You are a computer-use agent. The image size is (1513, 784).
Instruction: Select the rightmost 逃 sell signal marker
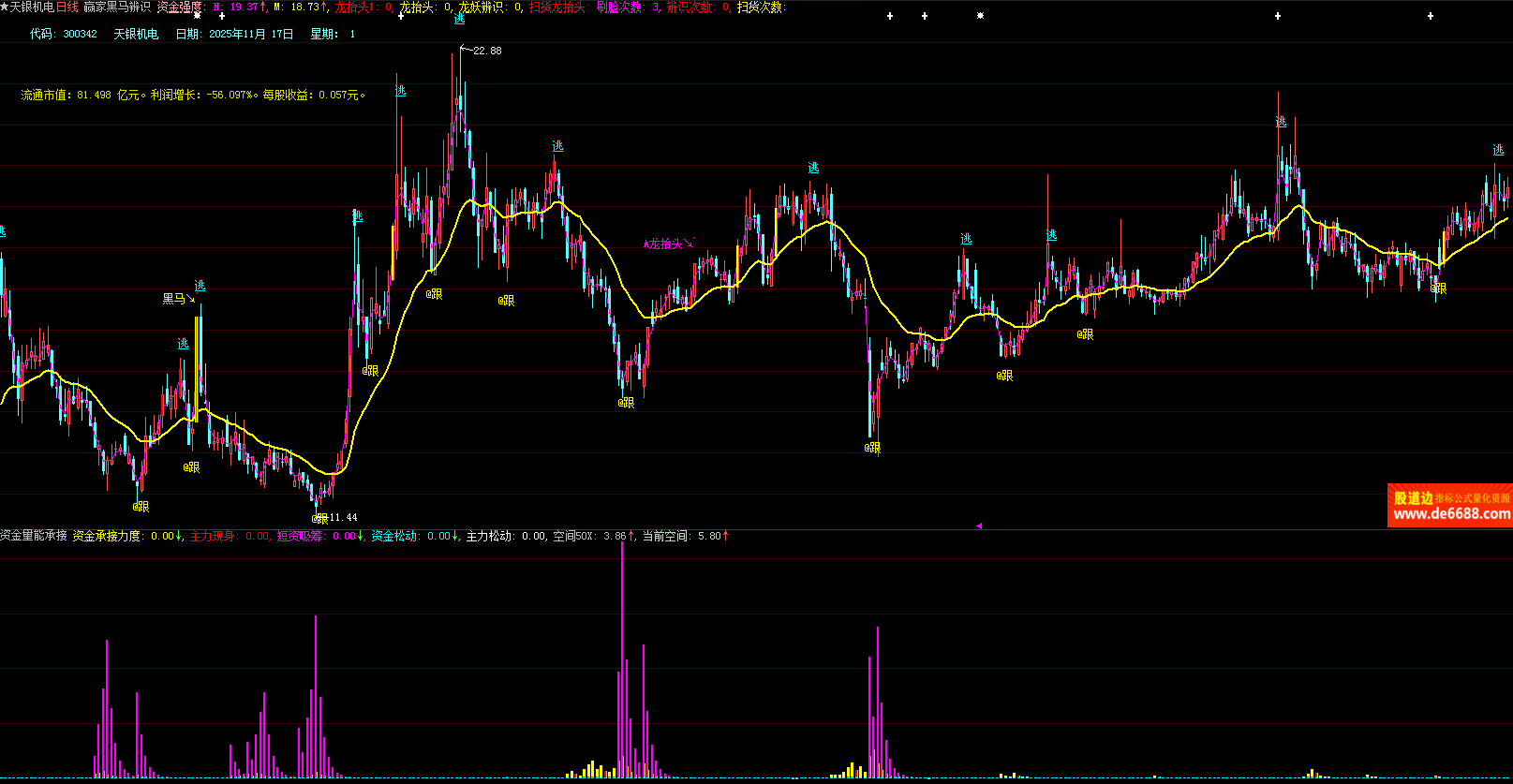1498,150
